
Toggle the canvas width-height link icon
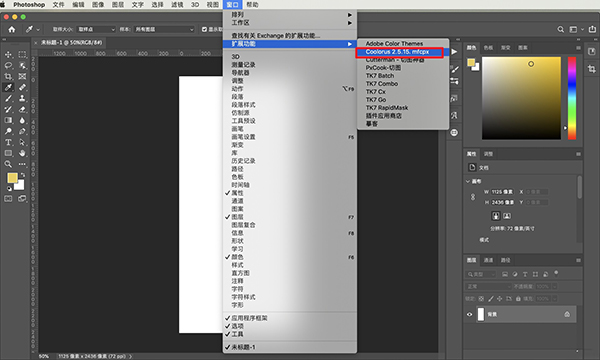click(x=473, y=197)
